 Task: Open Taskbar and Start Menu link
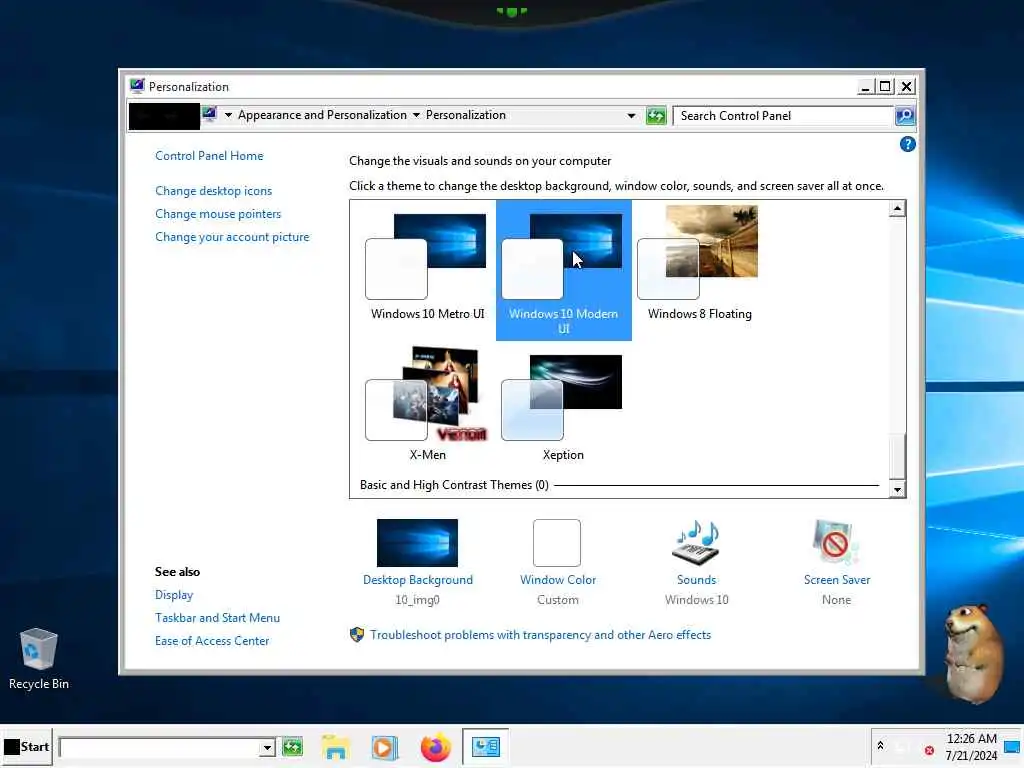(x=217, y=618)
